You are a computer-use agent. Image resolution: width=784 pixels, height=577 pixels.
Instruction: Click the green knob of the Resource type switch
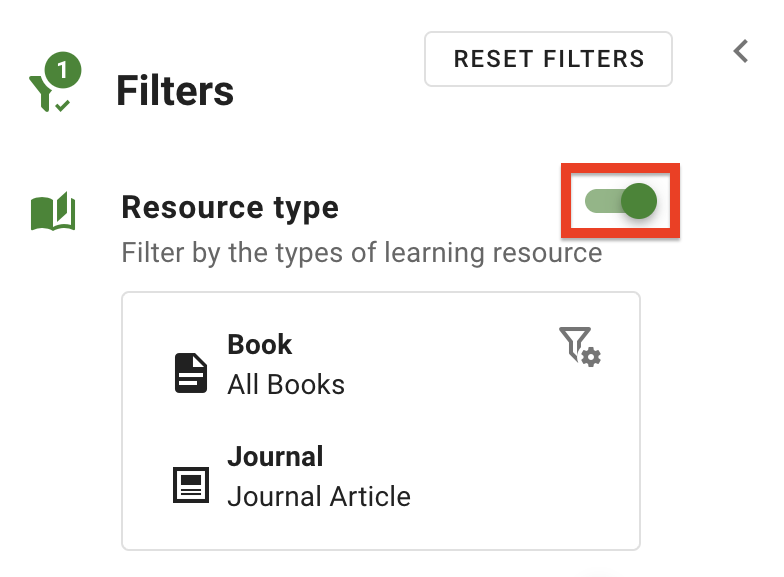coord(638,202)
